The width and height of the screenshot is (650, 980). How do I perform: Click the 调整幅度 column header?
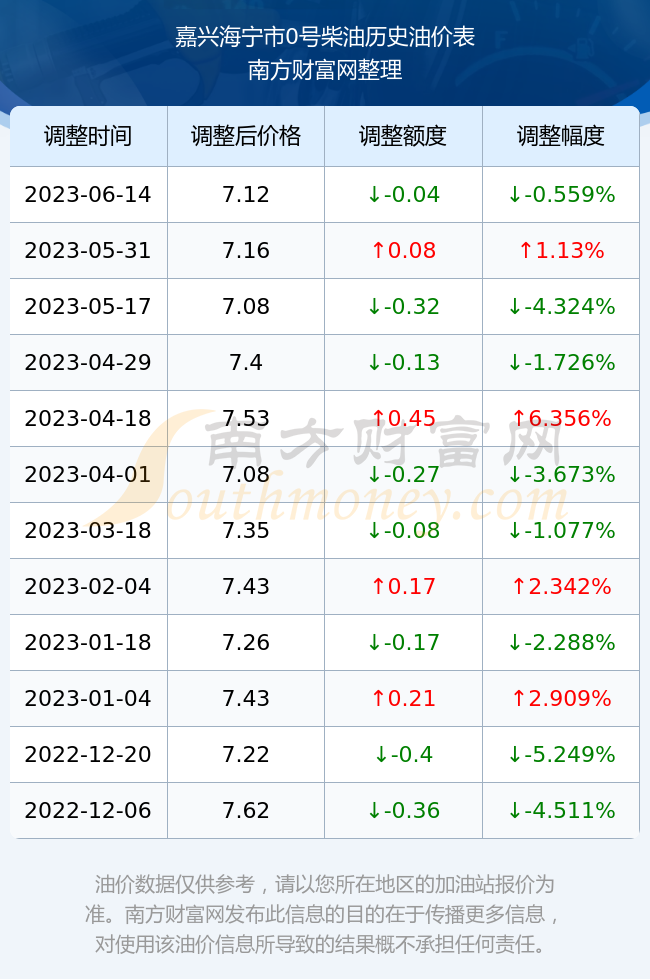[561, 136]
